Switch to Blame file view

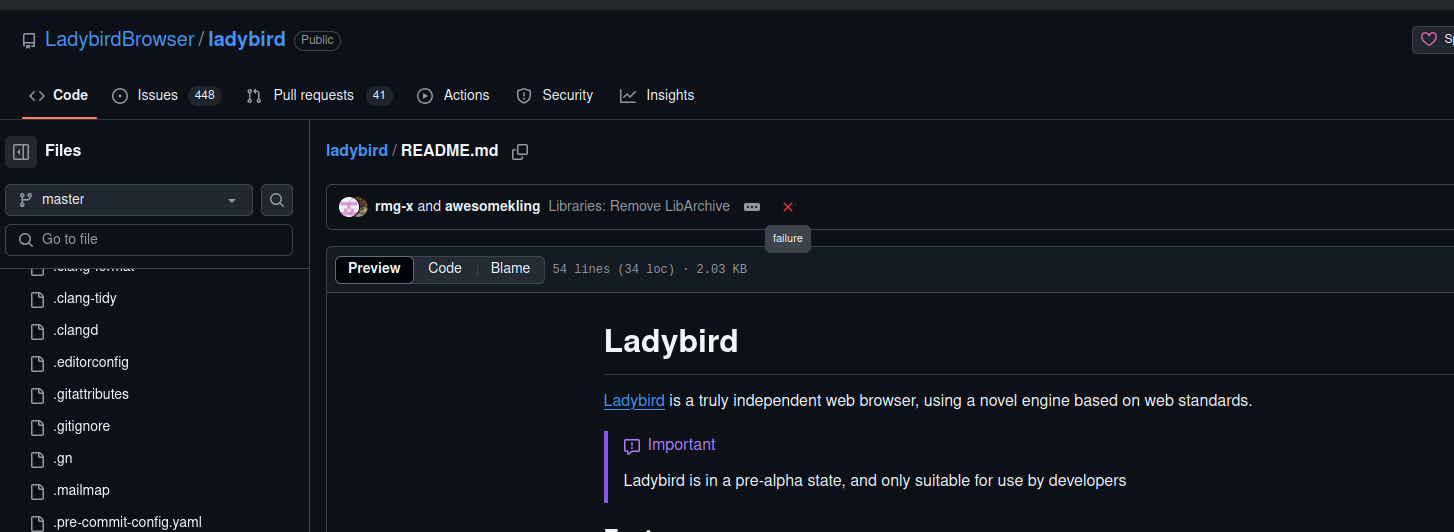[x=510, y=269]
